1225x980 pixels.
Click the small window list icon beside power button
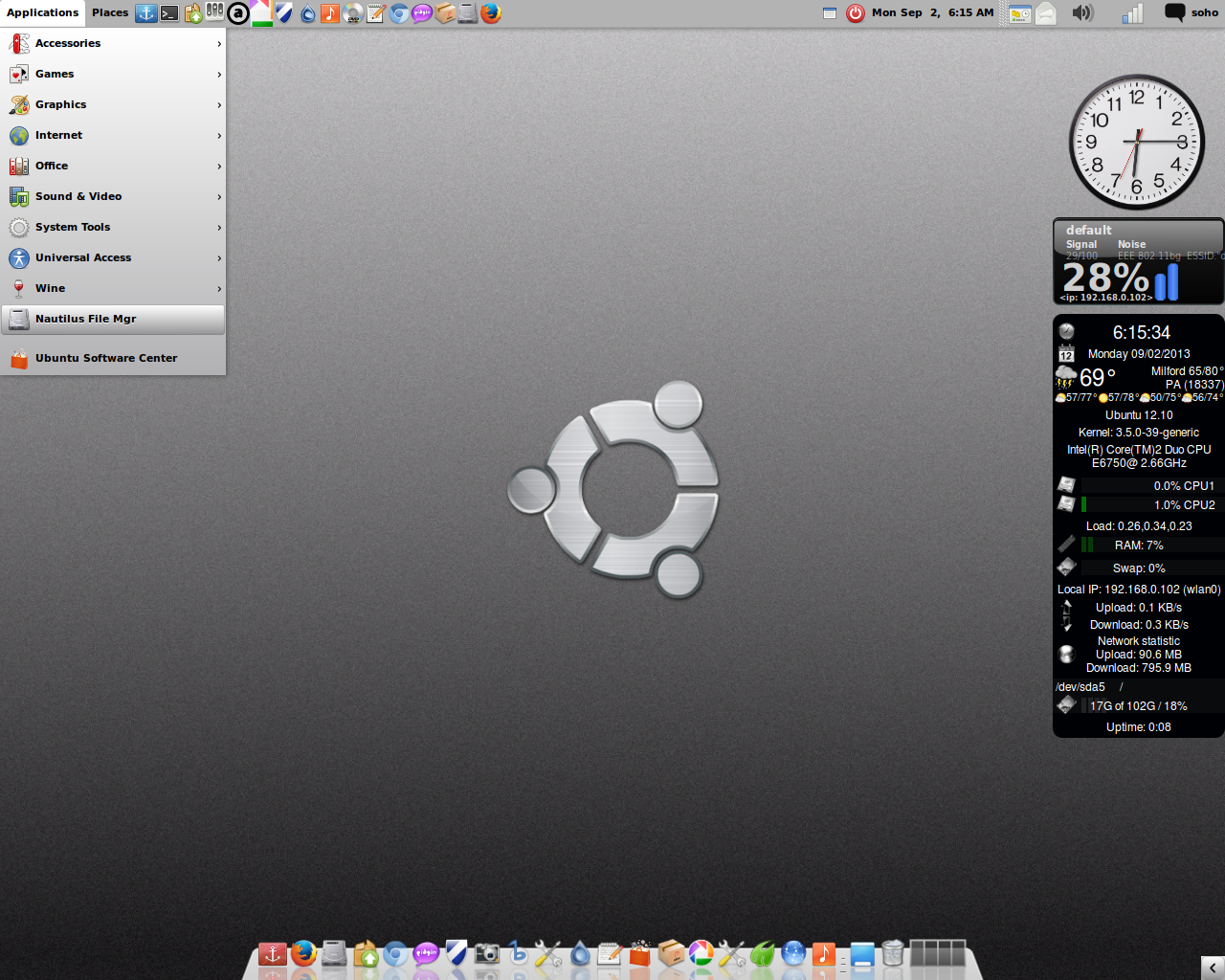pos(830,13)
